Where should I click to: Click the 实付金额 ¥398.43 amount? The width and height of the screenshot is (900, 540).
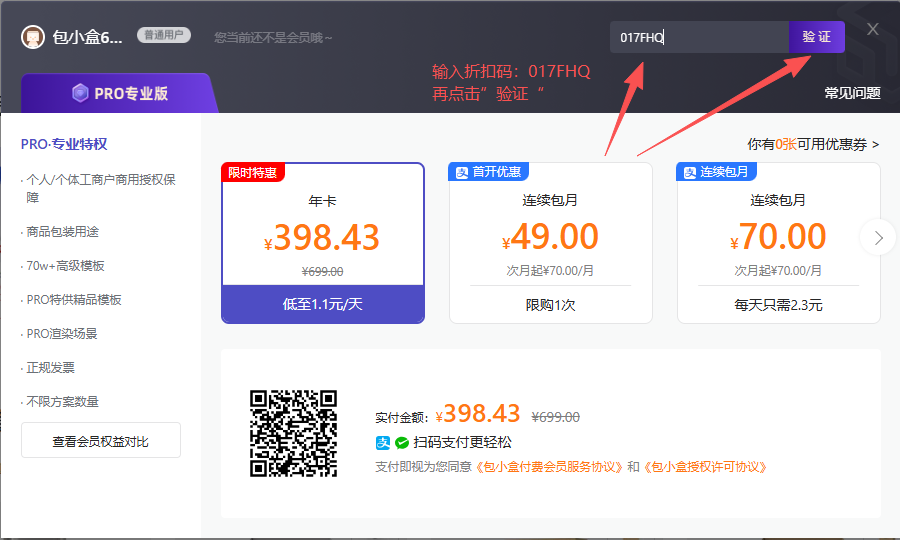[x=478, y=413]
